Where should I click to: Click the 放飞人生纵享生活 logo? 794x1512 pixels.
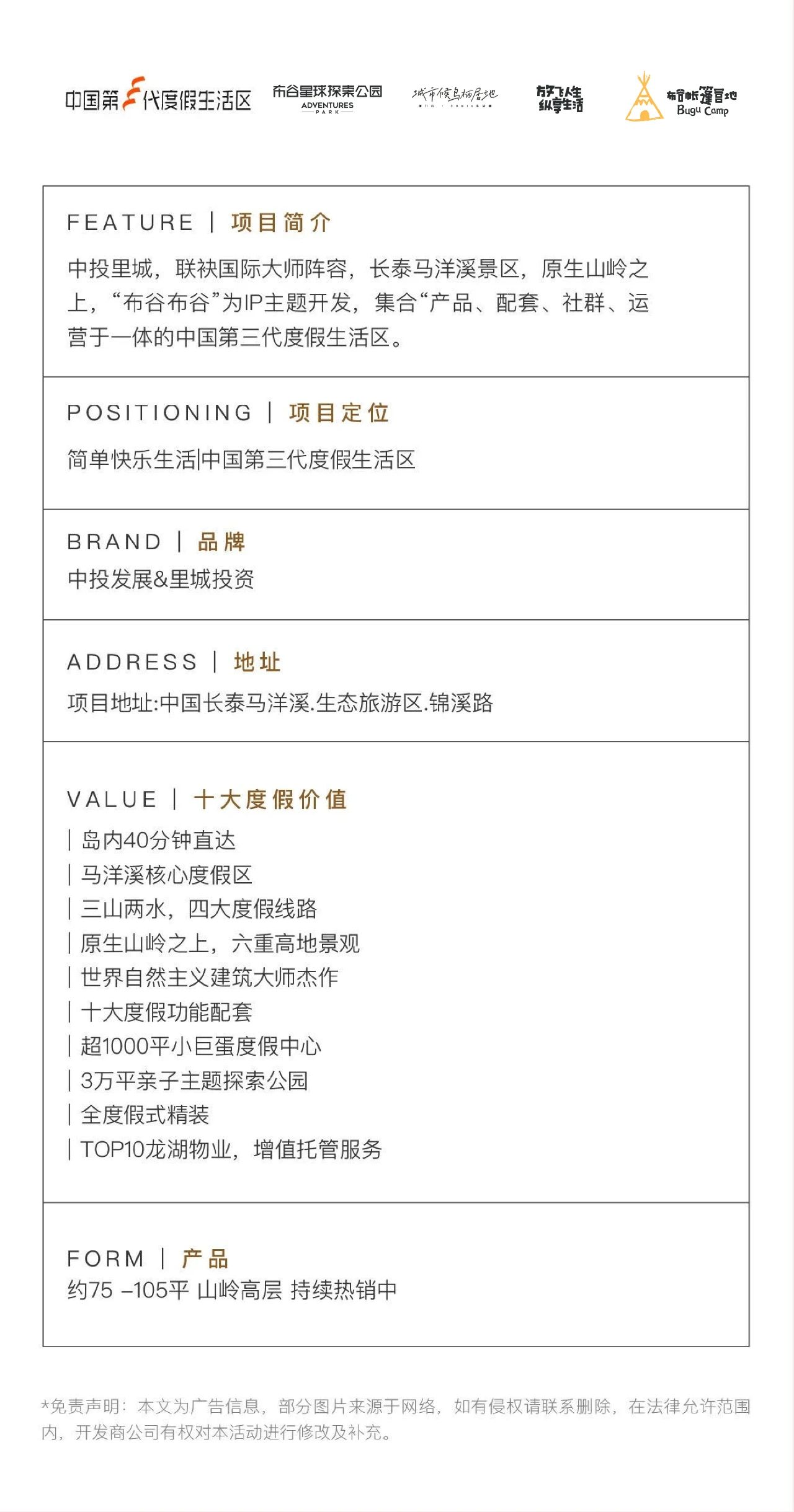tap(560, 99)
